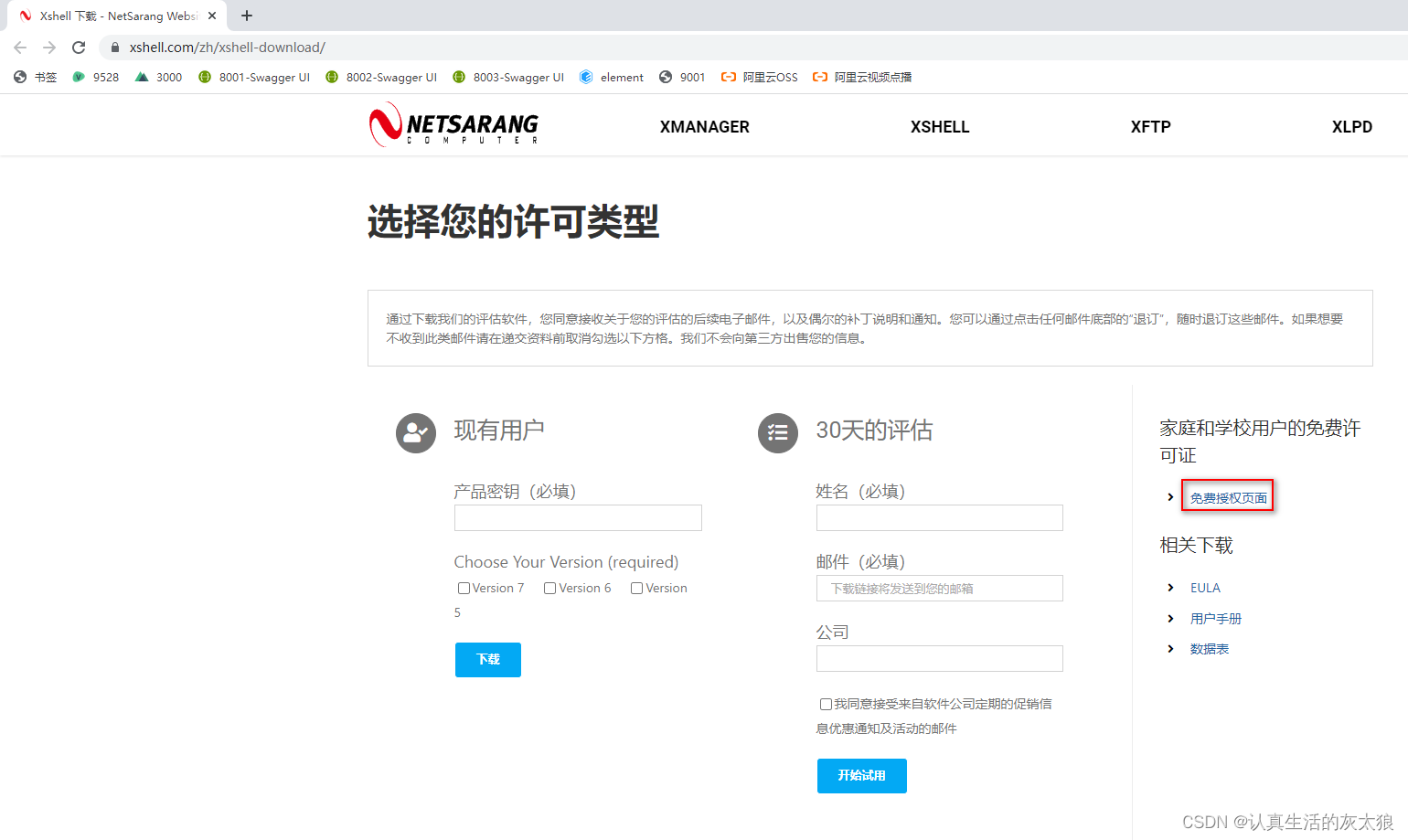Click the browser back arrow
This screenshot has height=840, width=1408.
(x=20, y=48)
